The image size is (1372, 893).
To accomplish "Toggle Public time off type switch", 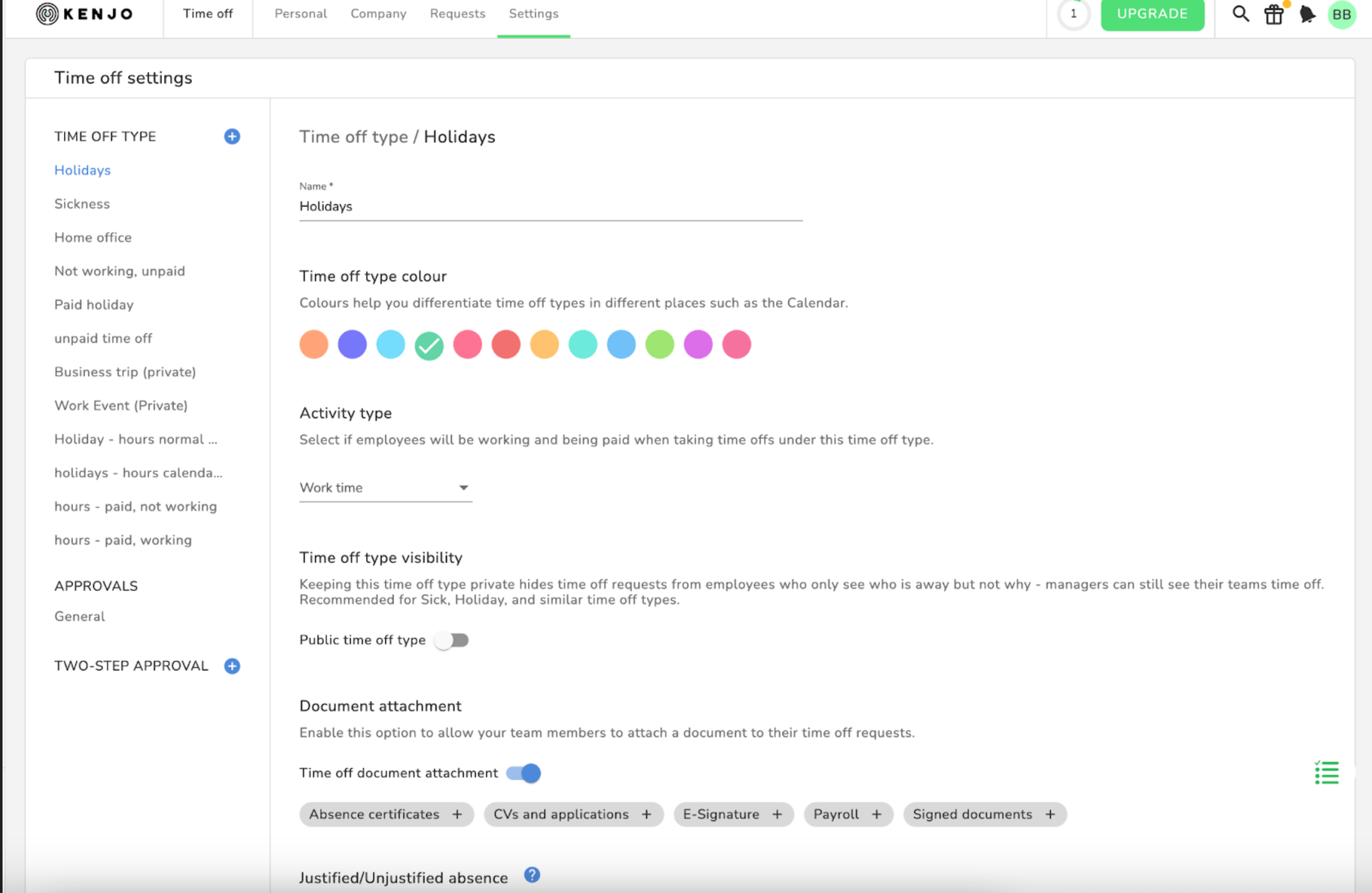I will (x=452, y=640).
